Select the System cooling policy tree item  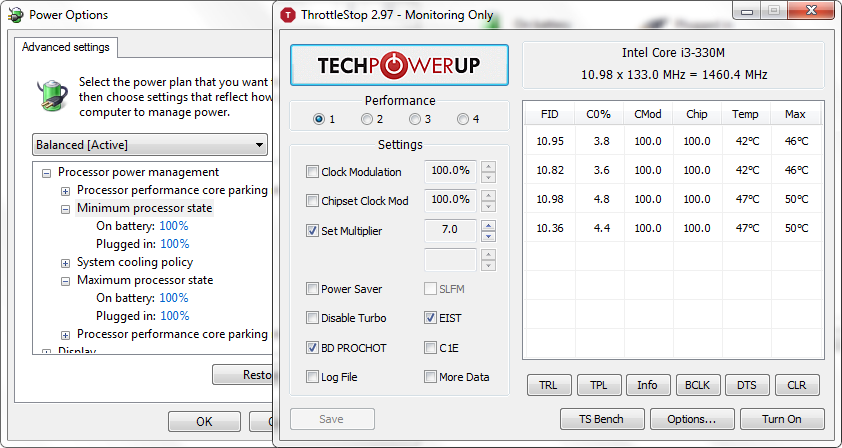(x=135, y=262)
